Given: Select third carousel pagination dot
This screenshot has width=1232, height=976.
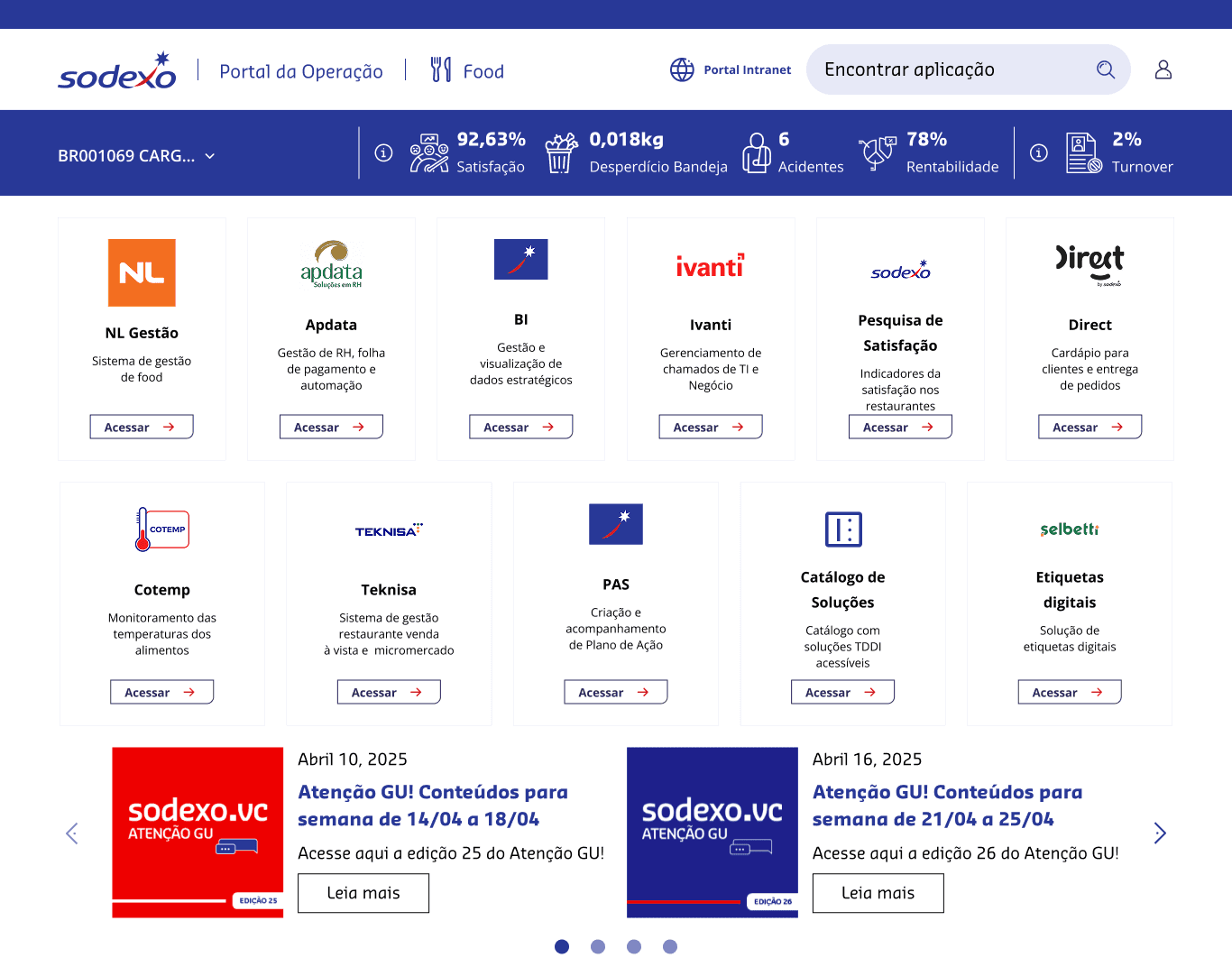Looking at the screenshot, I should (x=634, y=946).
